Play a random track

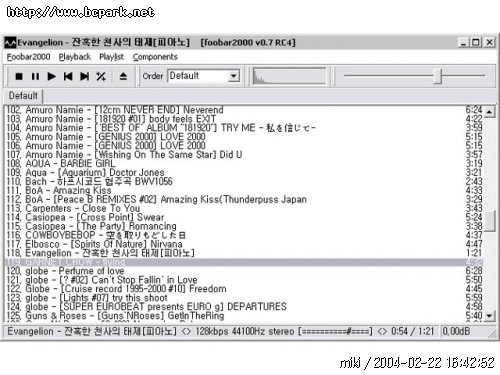(101, 76)
